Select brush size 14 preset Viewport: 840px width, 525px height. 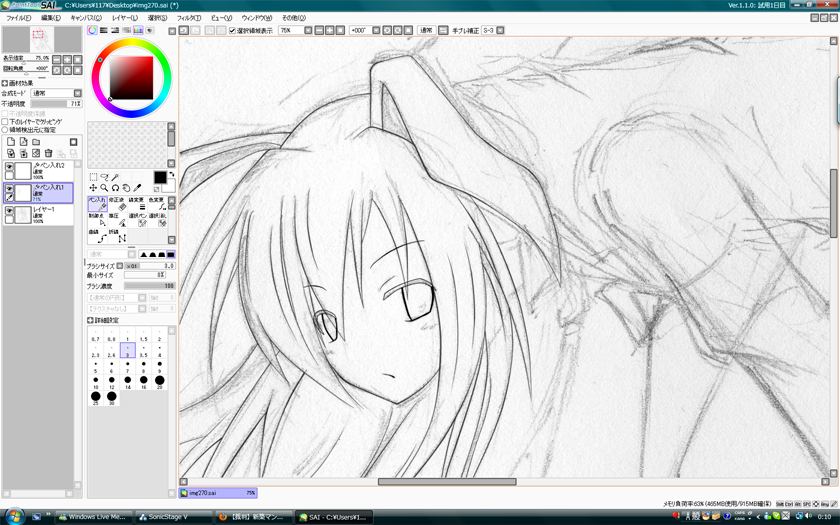click(128, 382)
